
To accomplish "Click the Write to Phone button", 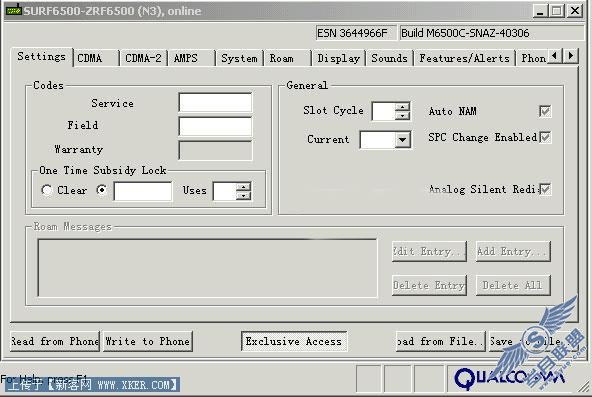I will (x=148, y=341).
